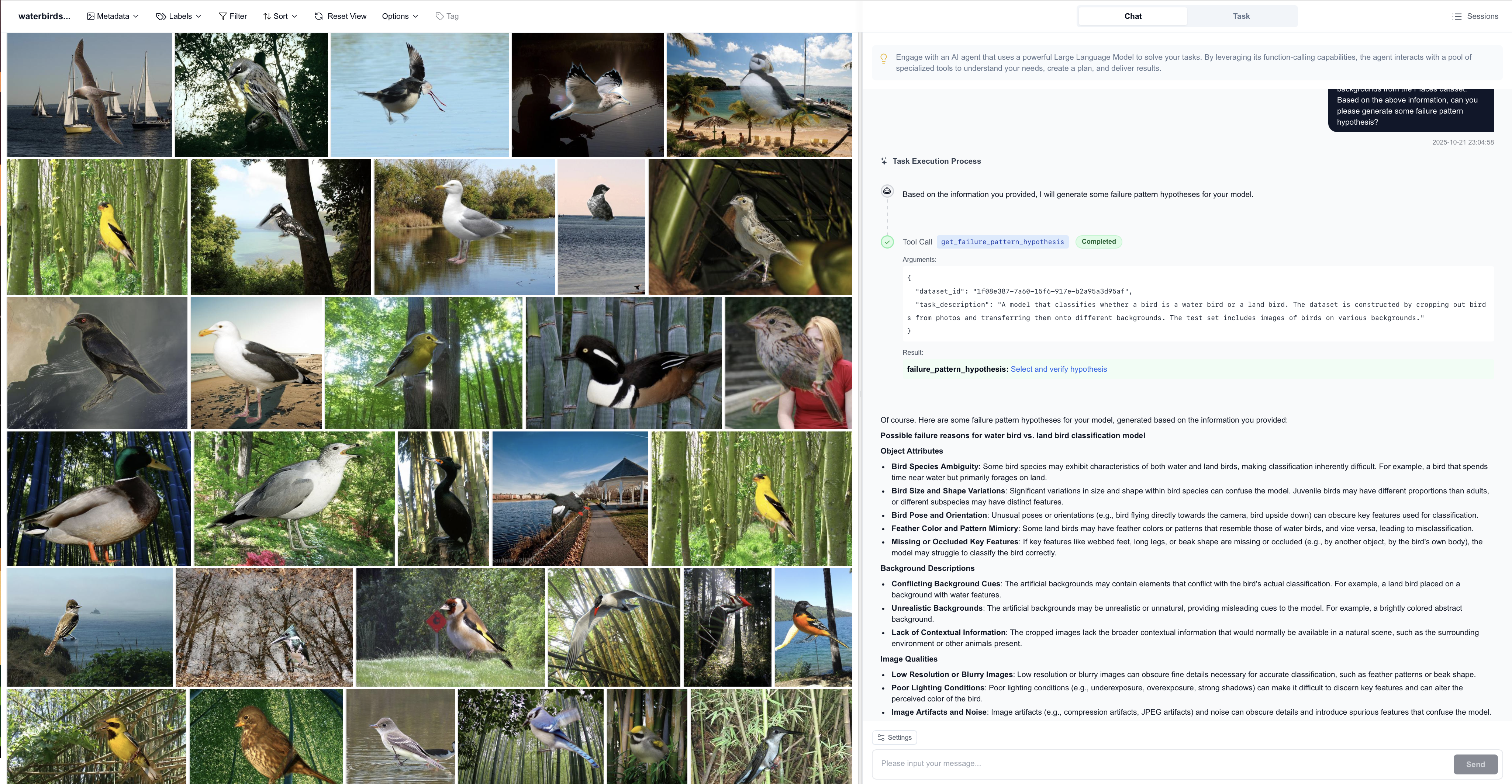Click the Sort arrows icon
The height and width of the screenshot is (784, 1512).
(x=267, y=17)
